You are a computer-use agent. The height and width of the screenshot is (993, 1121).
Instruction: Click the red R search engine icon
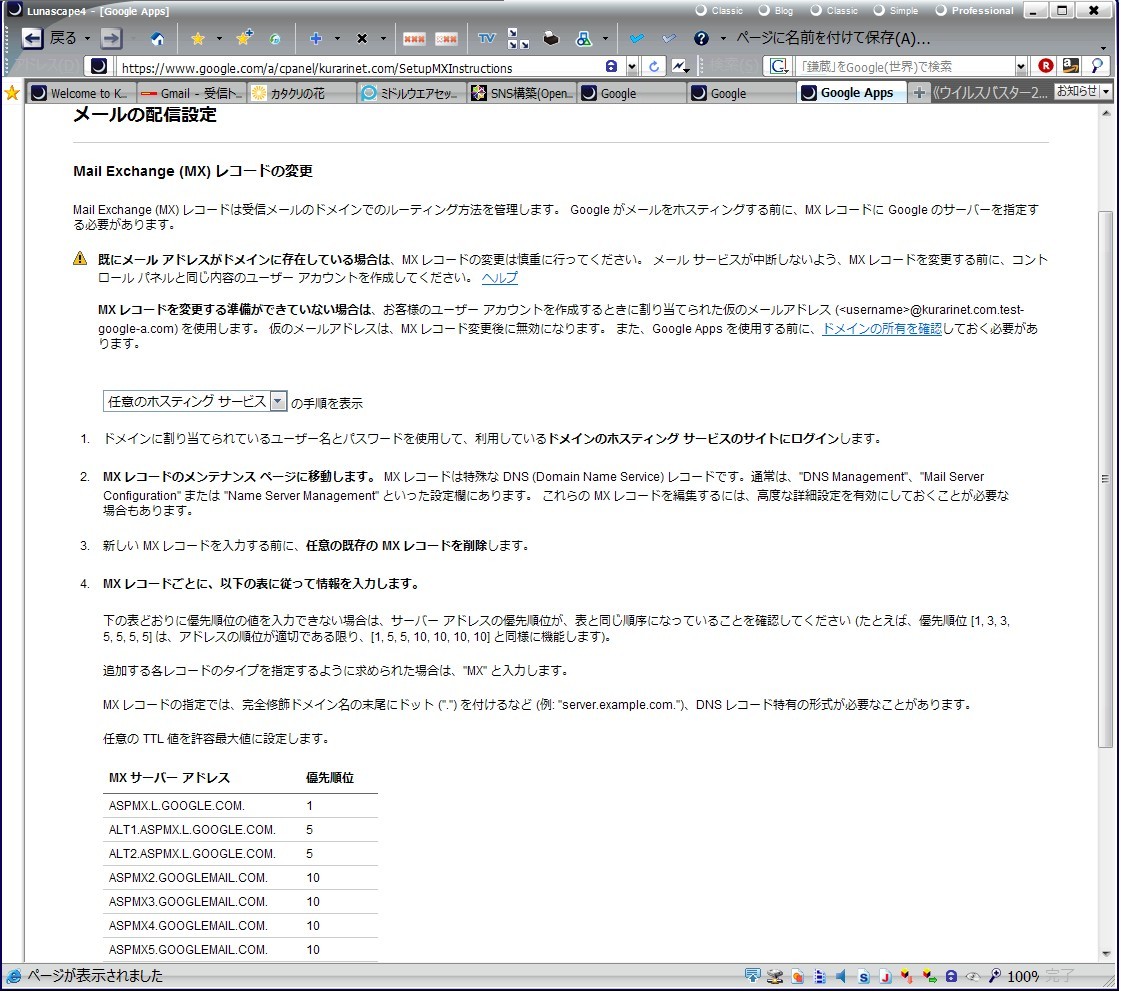(1045, 66)
